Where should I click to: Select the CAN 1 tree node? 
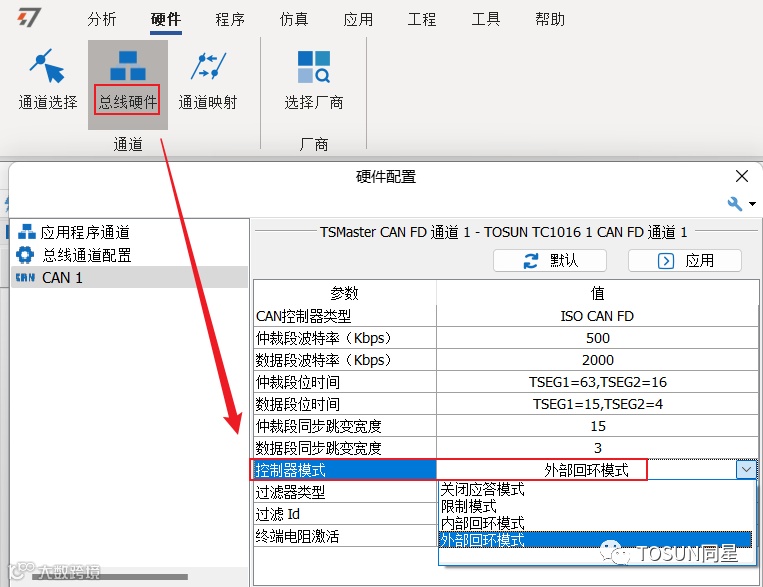coord(129,277)
